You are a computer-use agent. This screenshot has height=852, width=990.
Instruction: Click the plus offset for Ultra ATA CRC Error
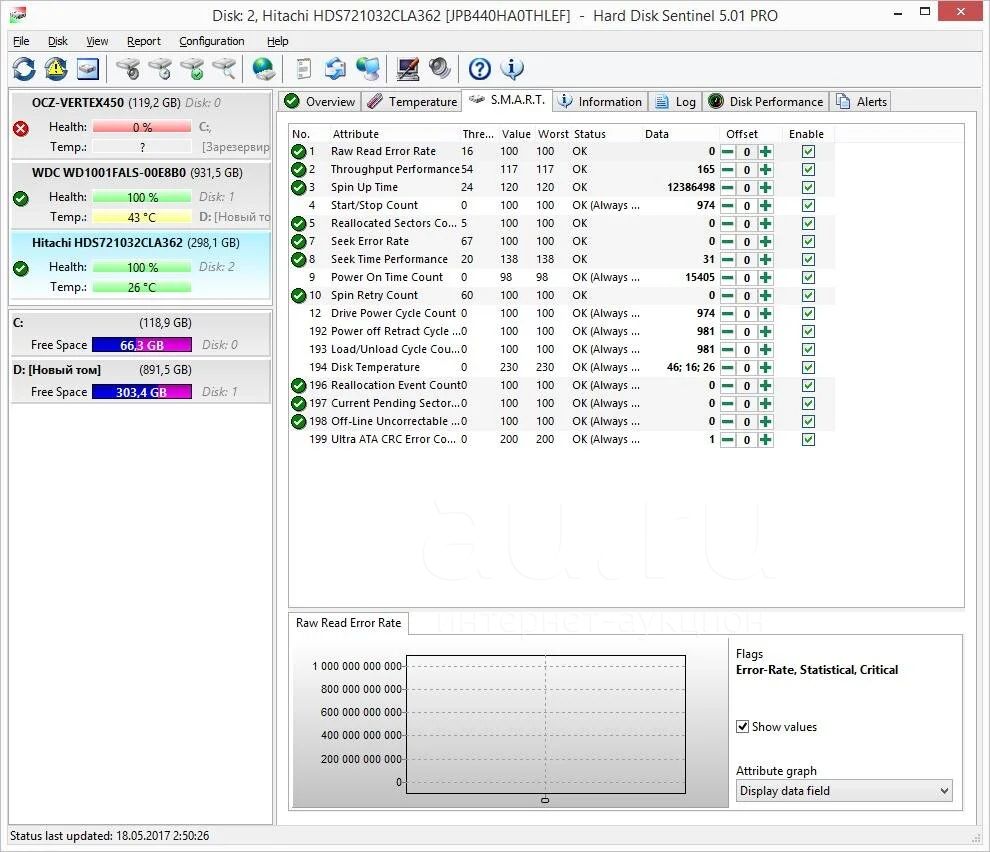765,440
